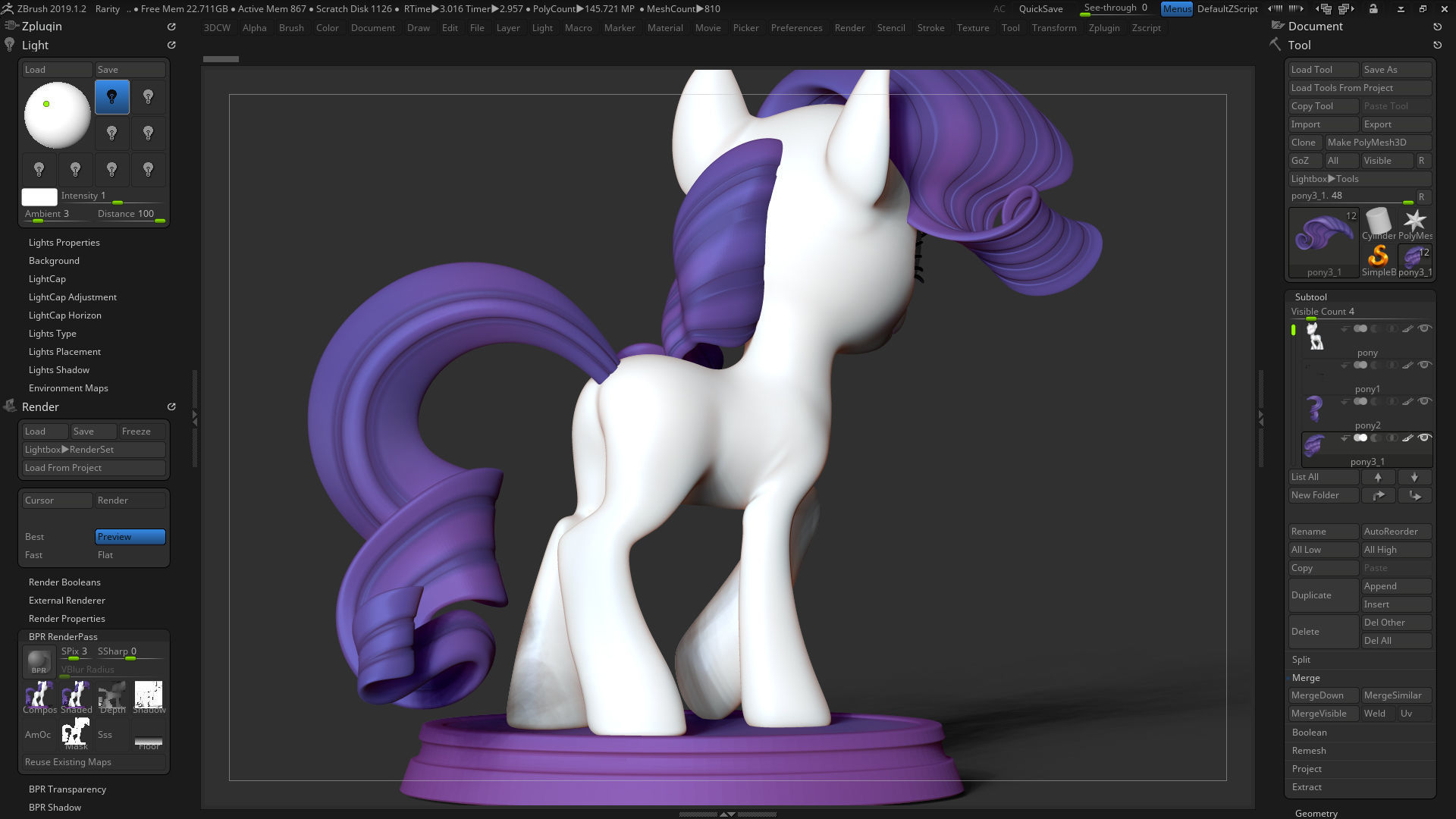The image size is (1456, 819).
Task: Select the pony2 subtool row
Action: coord(1367,412)
